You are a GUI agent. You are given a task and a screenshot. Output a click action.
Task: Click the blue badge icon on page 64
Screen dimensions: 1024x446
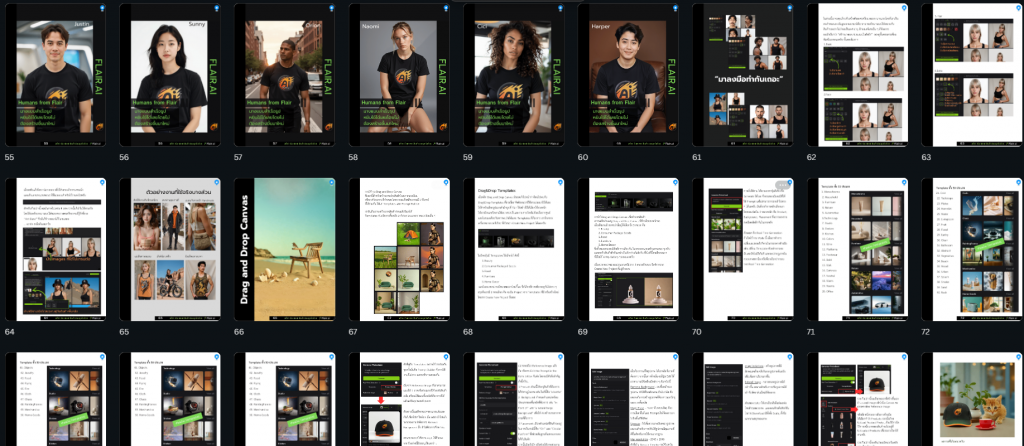101,184
